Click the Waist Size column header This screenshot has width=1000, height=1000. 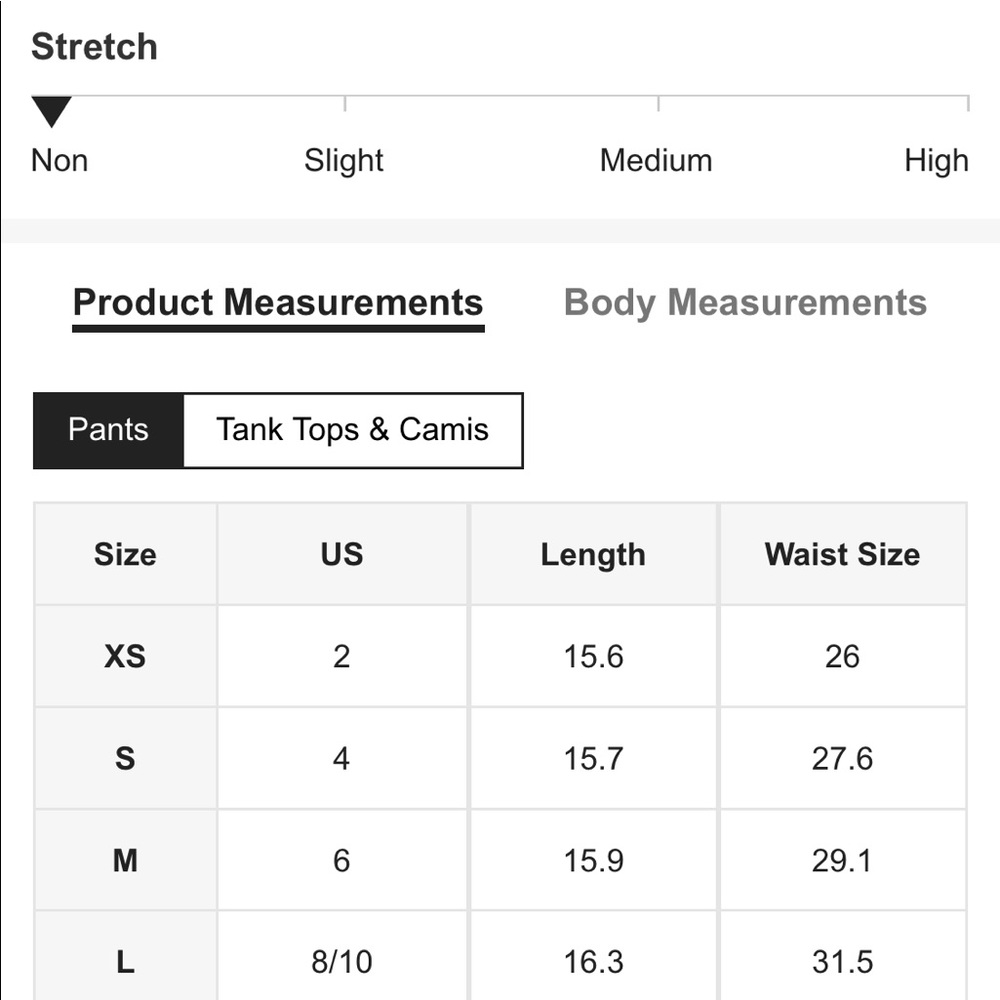pyautogui.click(x=842, y=554)
